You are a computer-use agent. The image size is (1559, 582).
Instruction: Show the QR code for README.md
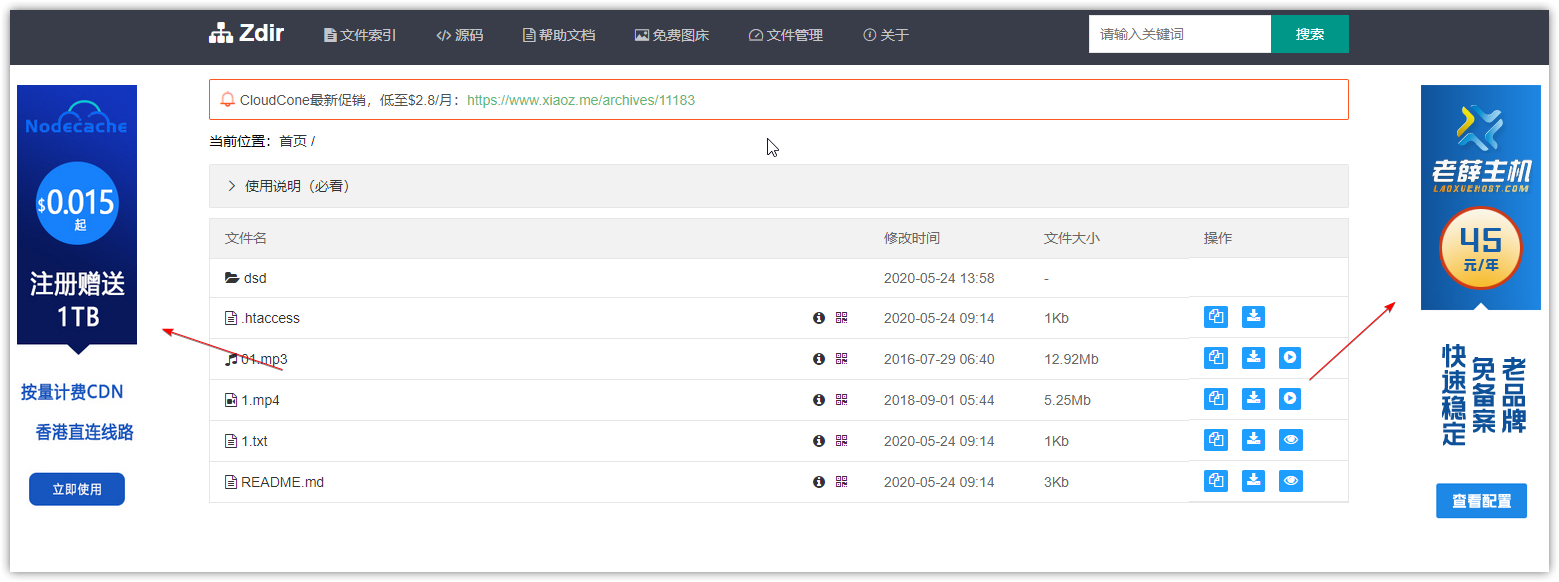click(x=840, y=481)
